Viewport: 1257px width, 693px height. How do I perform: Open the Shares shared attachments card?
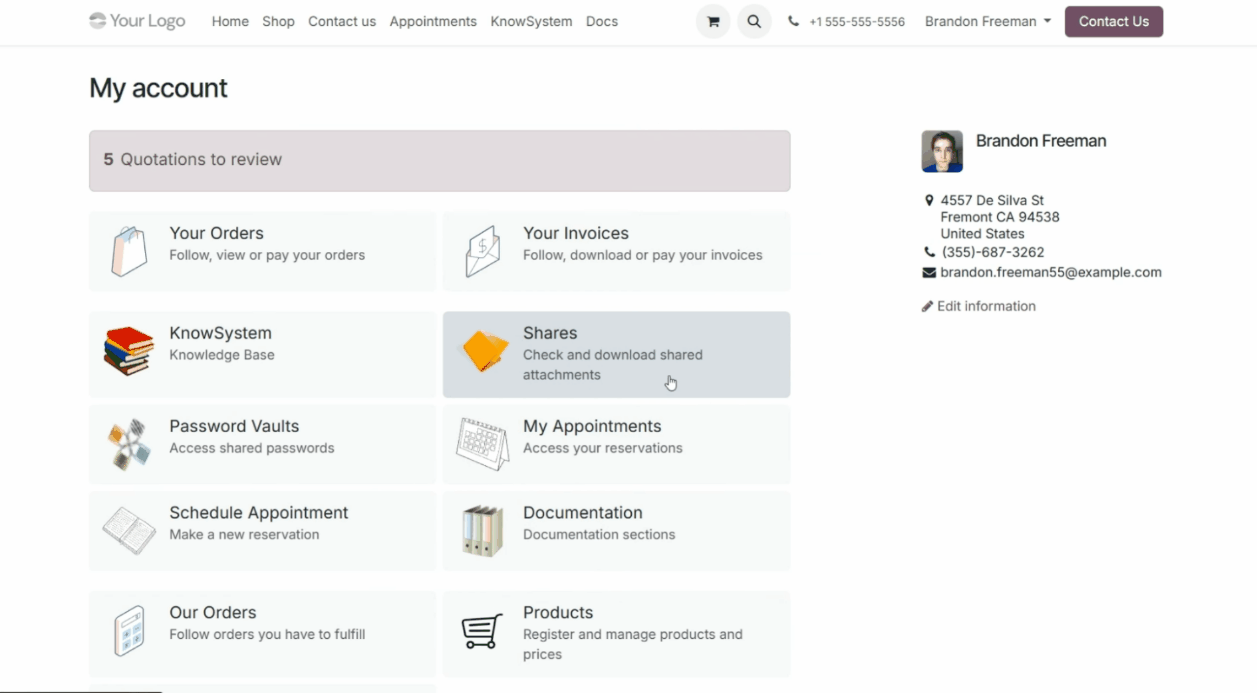[616, 354]
